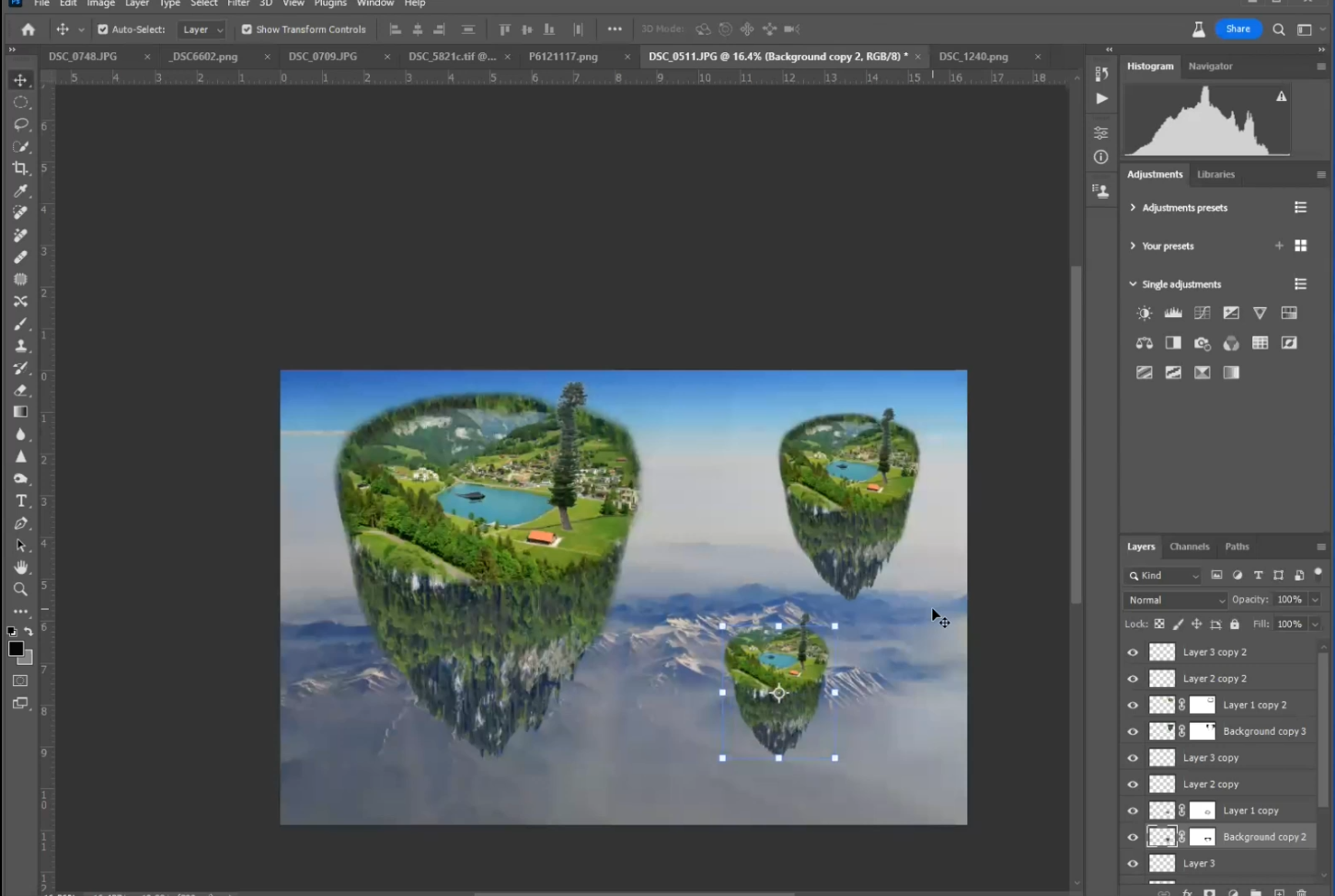Viewport: 1335px width, 896px height.
Task: Choose the Lasso tool
Action: 20,124
